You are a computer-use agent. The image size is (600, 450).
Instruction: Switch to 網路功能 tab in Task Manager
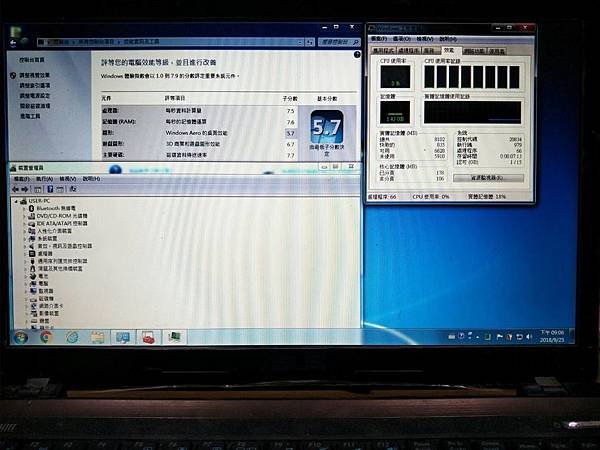click(x=474, y=51)
